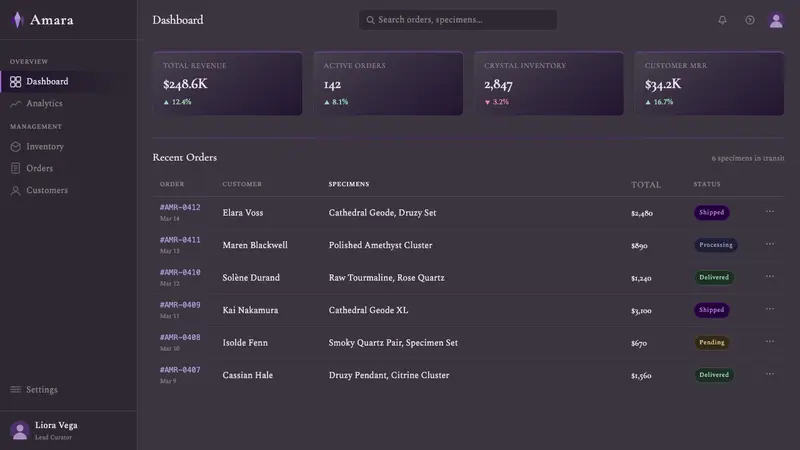
Task: Open the Crystal Inventory card
Action: (x=549, y=83)
